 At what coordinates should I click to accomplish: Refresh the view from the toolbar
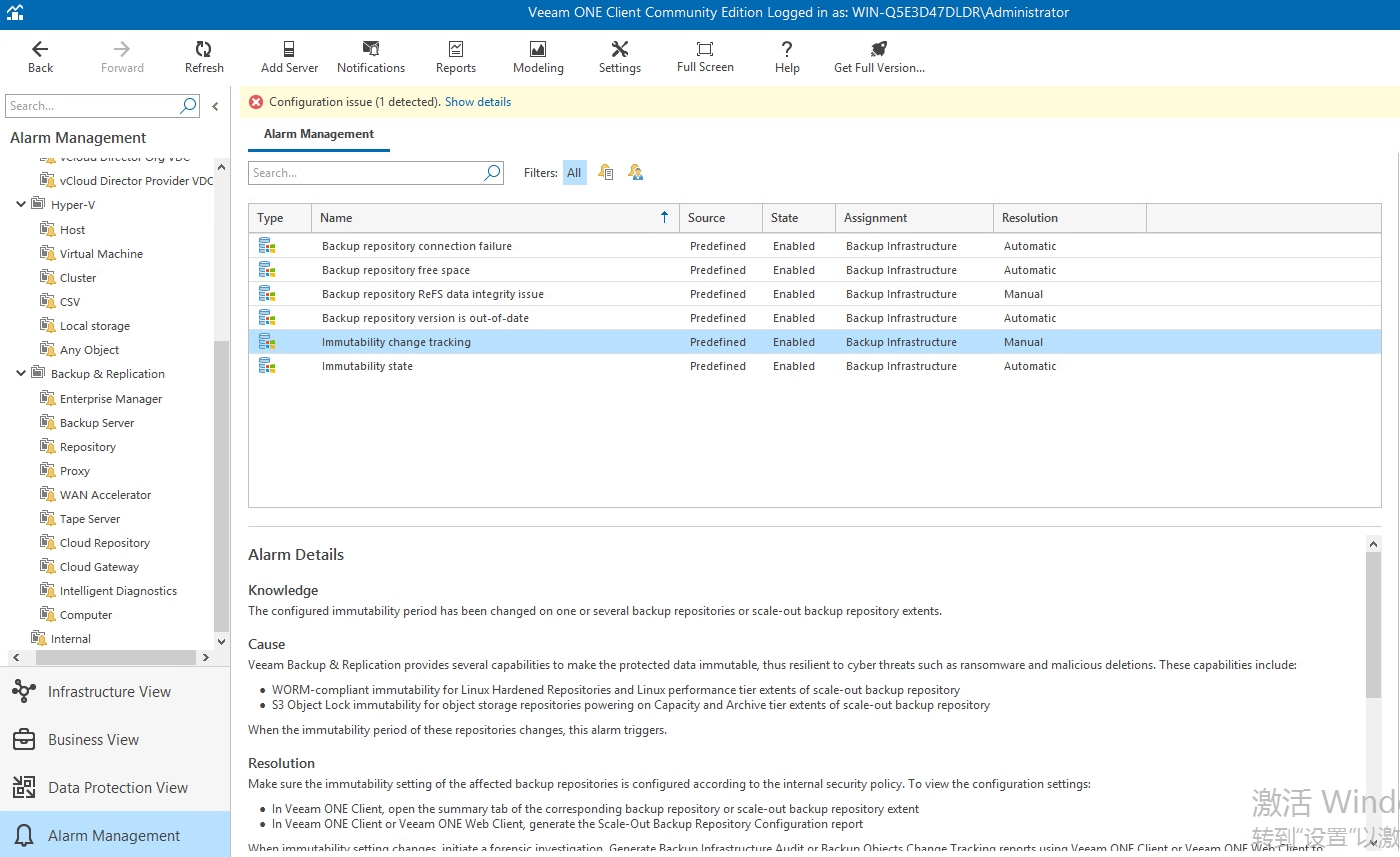pos(204,57)
